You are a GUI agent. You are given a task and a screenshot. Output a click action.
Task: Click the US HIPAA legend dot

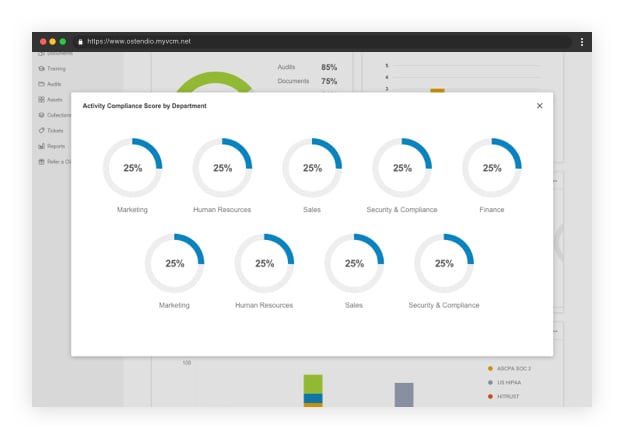point(490,382)
